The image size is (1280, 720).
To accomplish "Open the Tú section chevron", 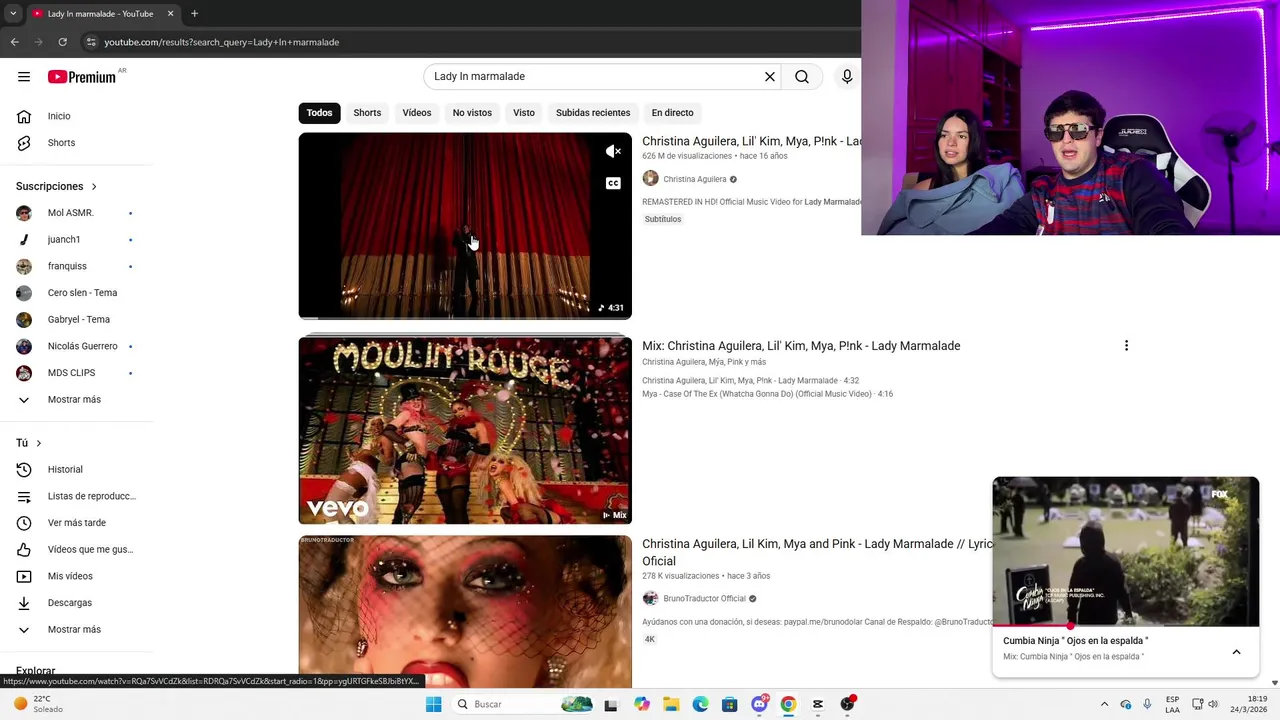I will (39, 443).
